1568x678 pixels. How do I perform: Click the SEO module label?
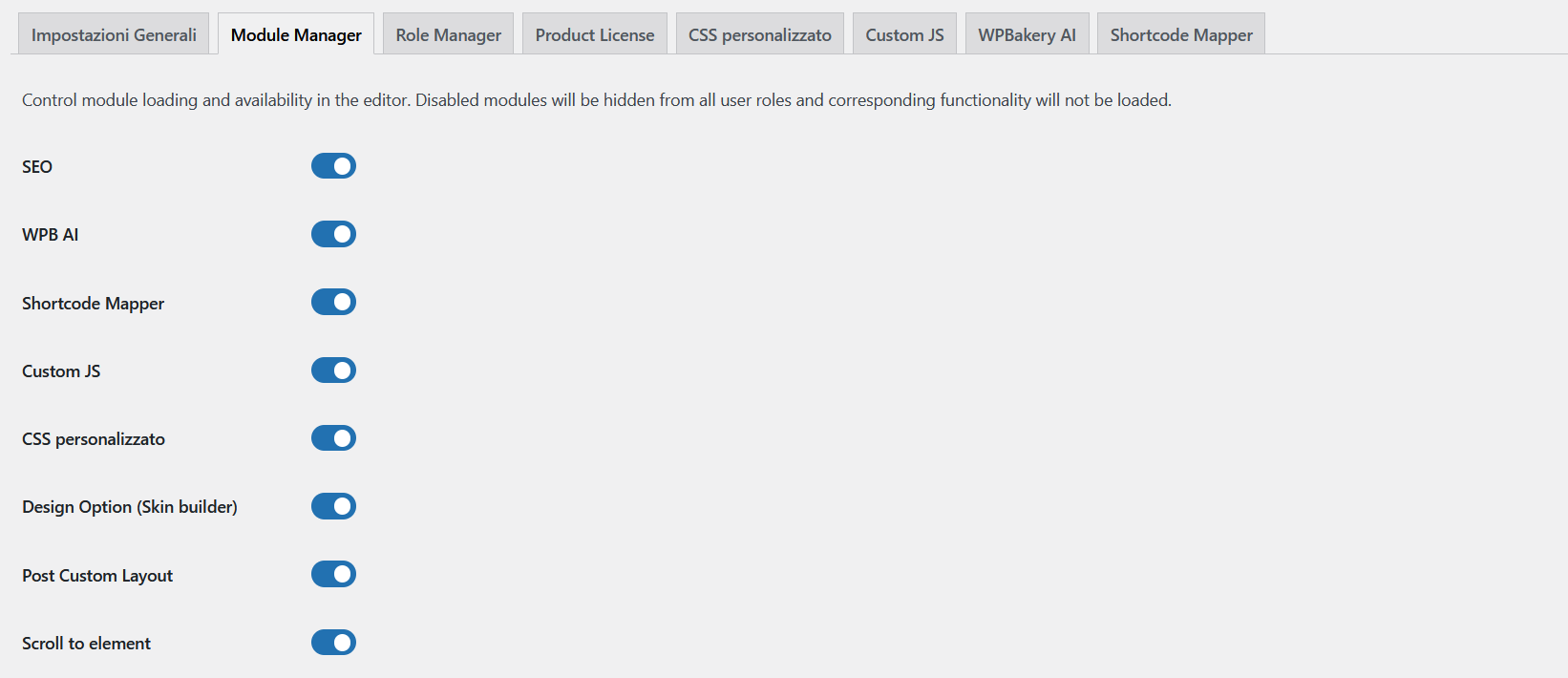37,167
